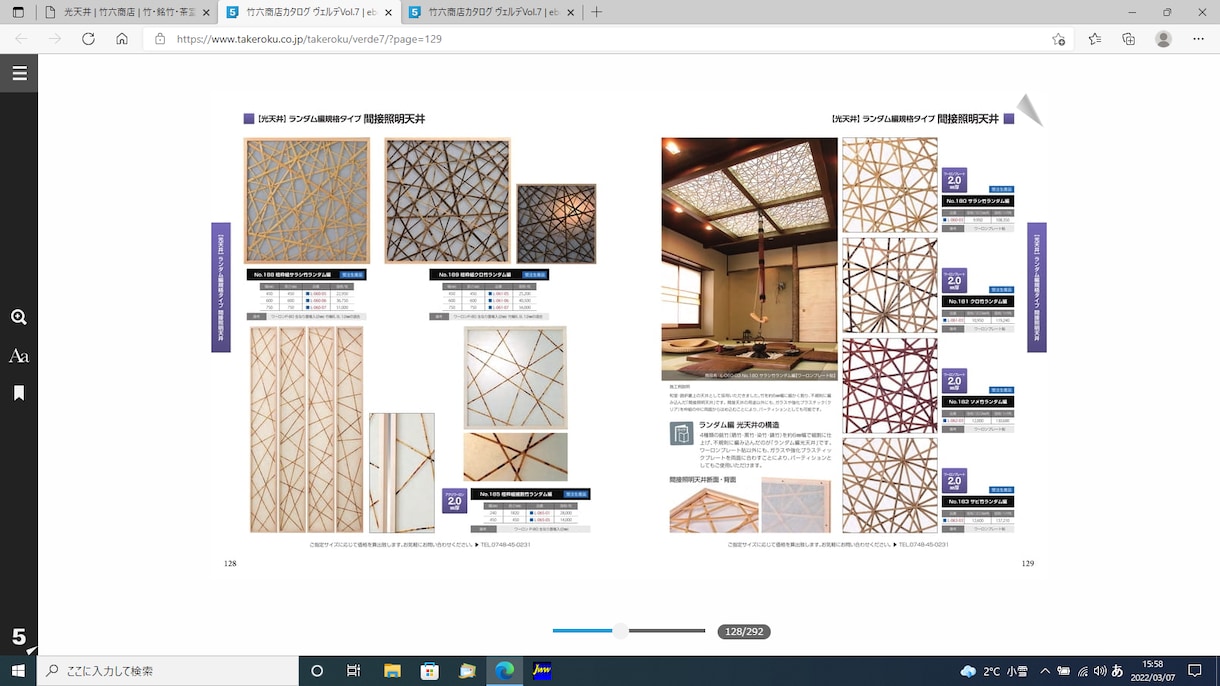Click the magnifier zoom icon in sidebar

pos(19,317)
